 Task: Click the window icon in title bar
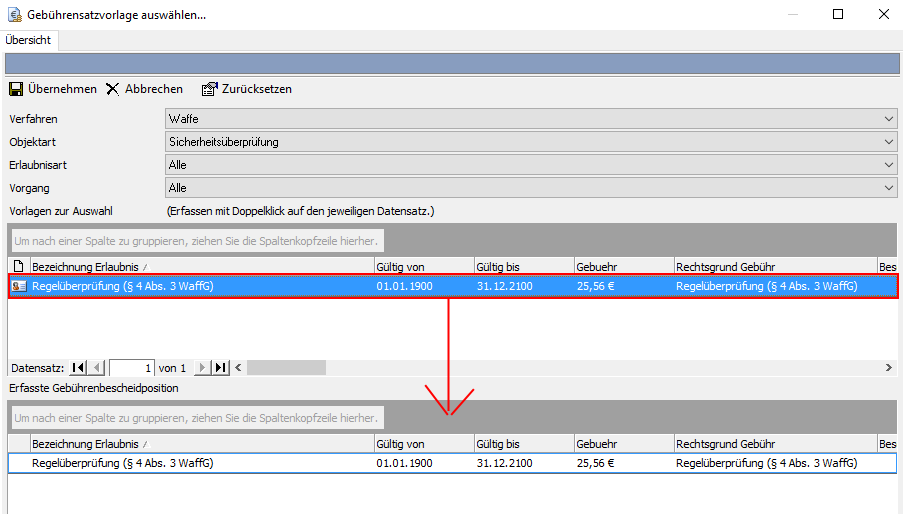click(14, 14)
